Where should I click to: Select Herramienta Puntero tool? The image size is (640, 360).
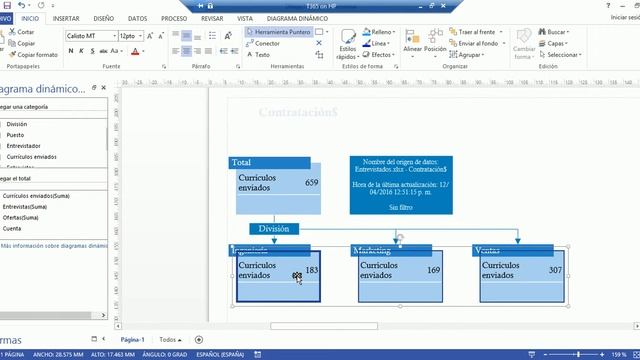(279, 32)
